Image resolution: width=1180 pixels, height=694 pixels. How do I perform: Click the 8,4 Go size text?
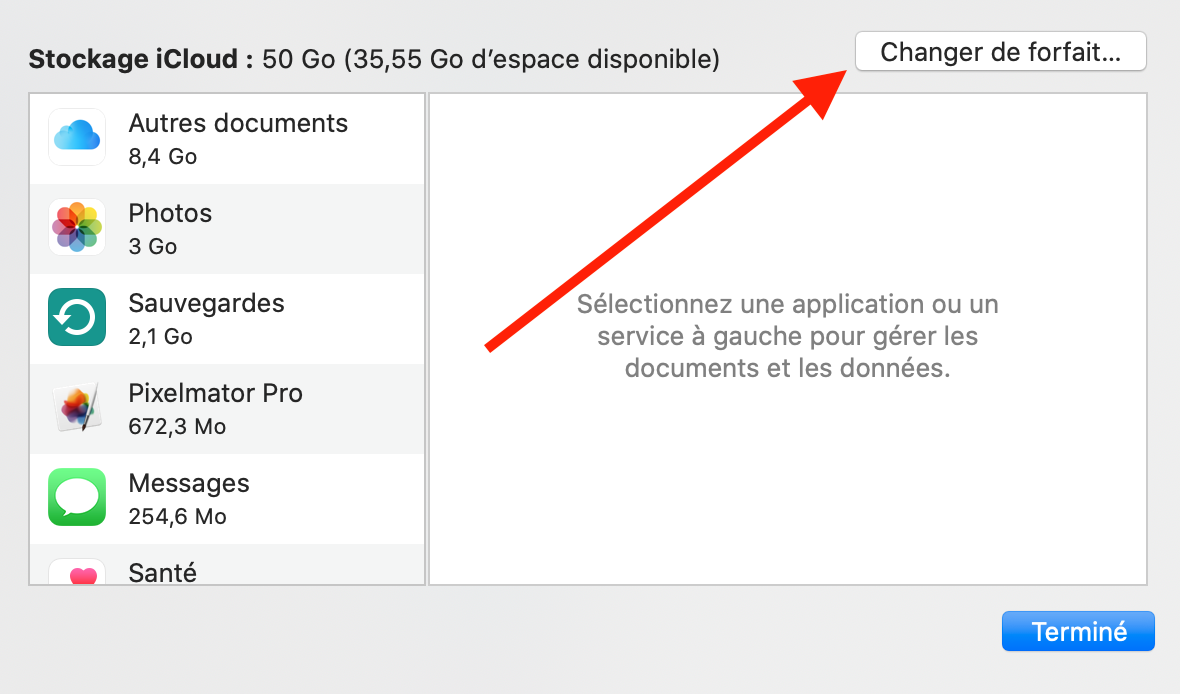[x=163, y=157]
